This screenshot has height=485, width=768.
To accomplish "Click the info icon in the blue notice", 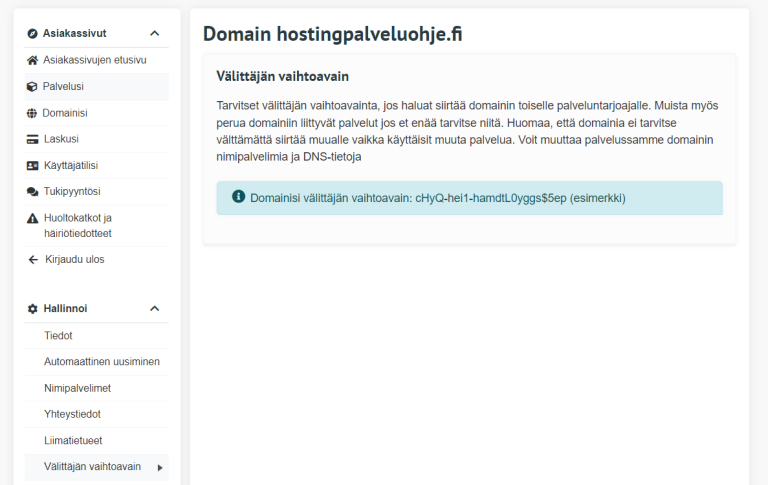I will [x=238, y=197].
